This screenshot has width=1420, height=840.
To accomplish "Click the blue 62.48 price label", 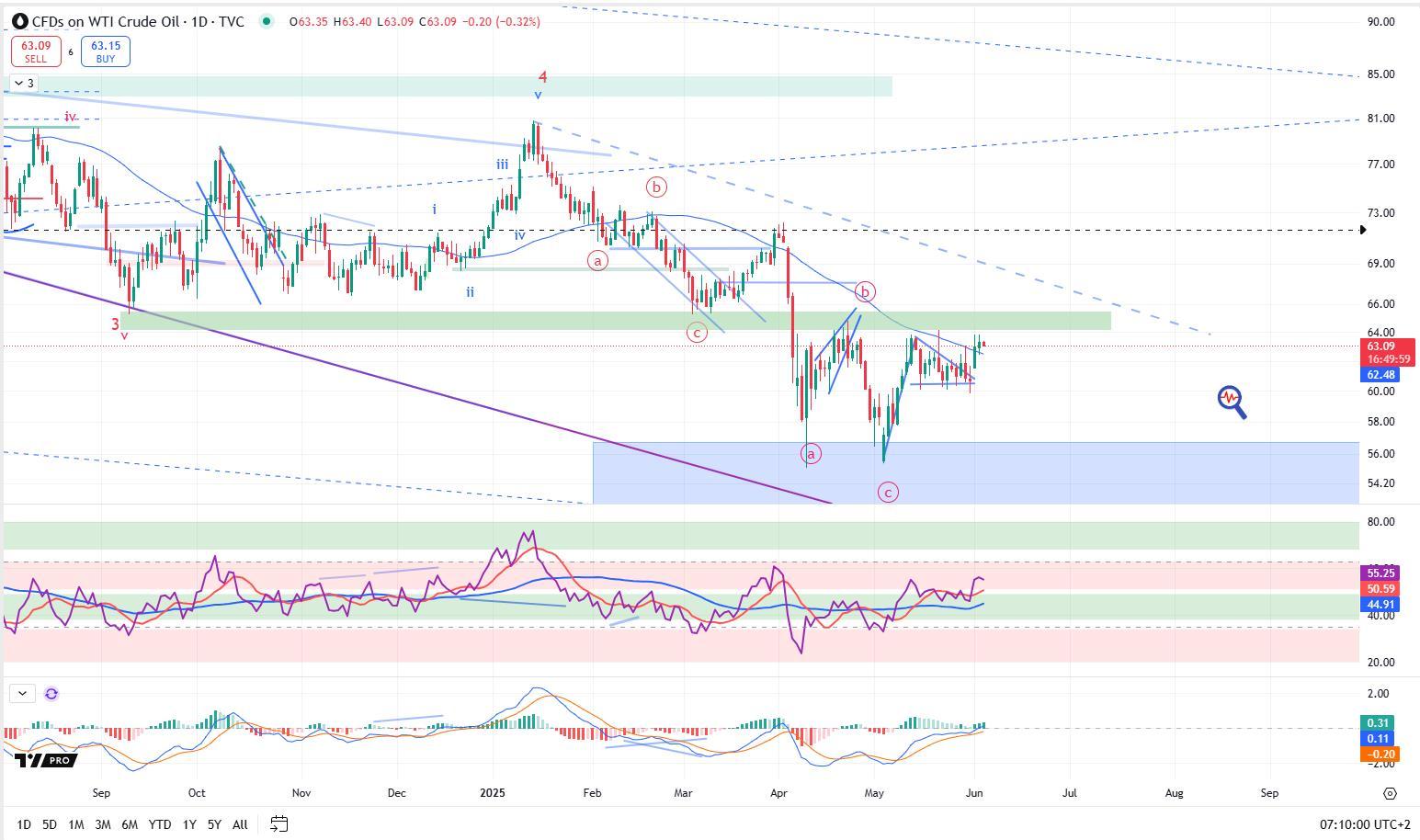I will [1380, 375].
